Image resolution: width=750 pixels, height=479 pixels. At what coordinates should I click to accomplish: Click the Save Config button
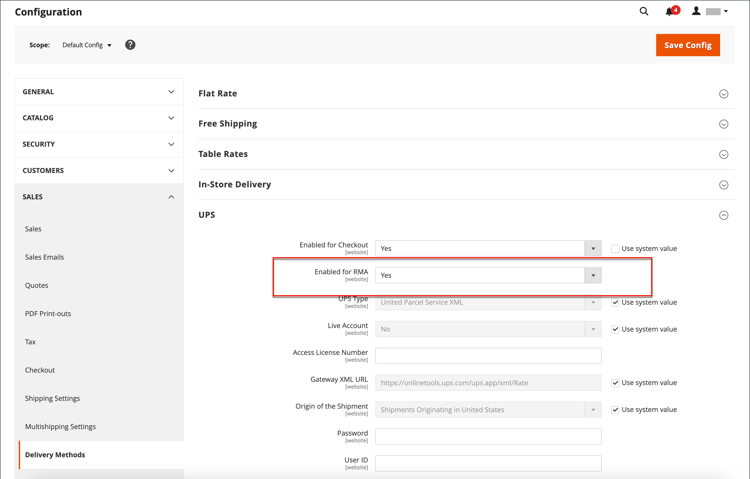pyautogui.click(x=687, y=45)
